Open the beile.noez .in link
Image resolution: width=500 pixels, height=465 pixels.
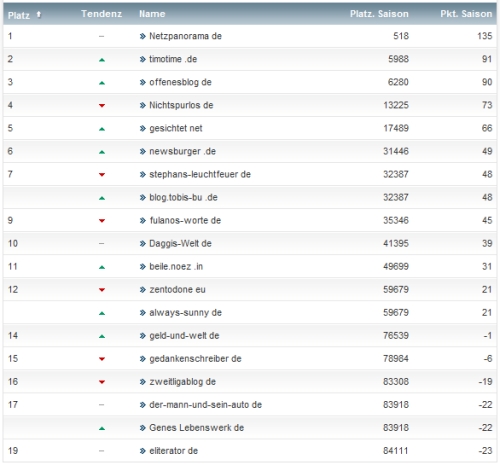176,266
